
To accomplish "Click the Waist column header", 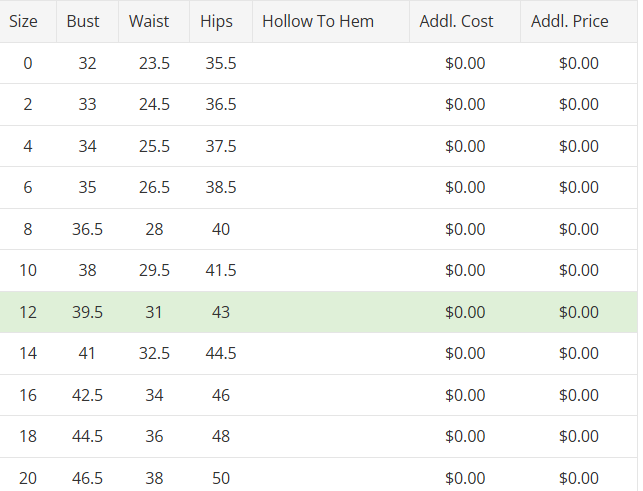I will pyautogui.click(x=150, y=21).
